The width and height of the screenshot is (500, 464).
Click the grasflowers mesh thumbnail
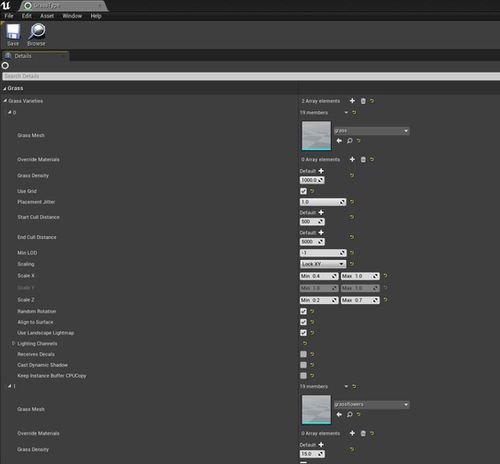tap(316, 409)
